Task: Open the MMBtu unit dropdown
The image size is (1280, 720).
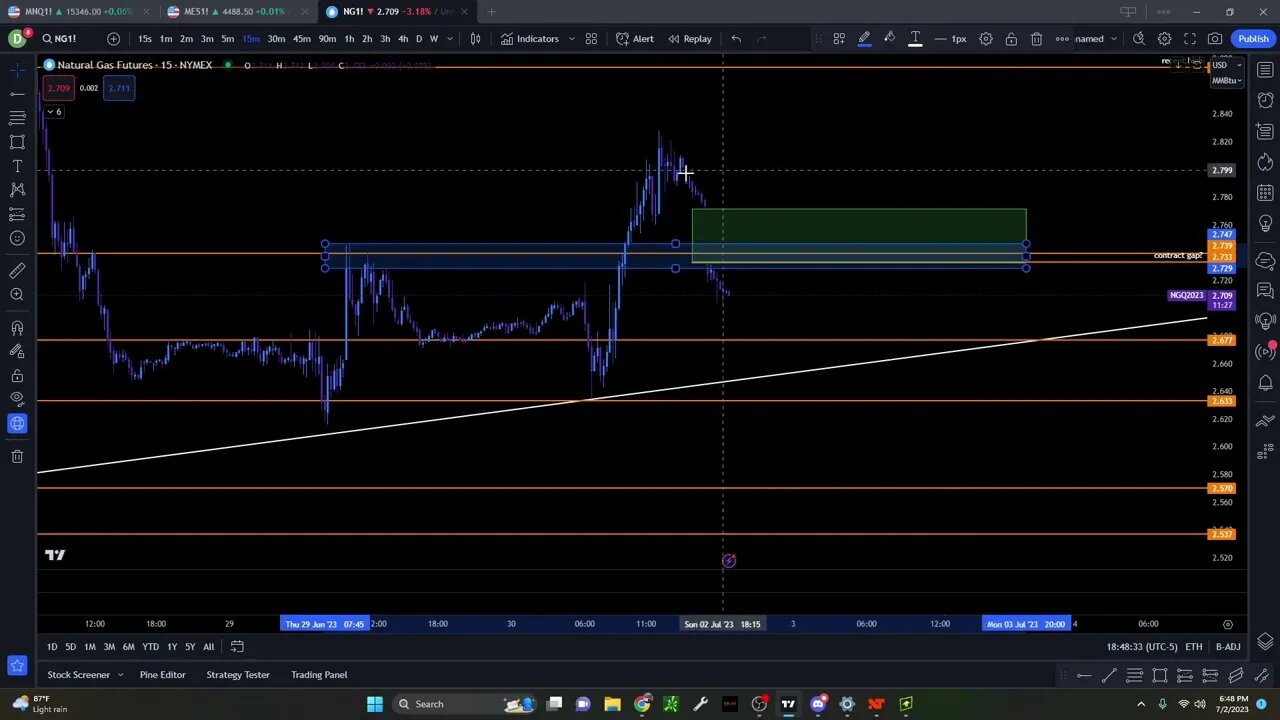Action: [1226, 81]
